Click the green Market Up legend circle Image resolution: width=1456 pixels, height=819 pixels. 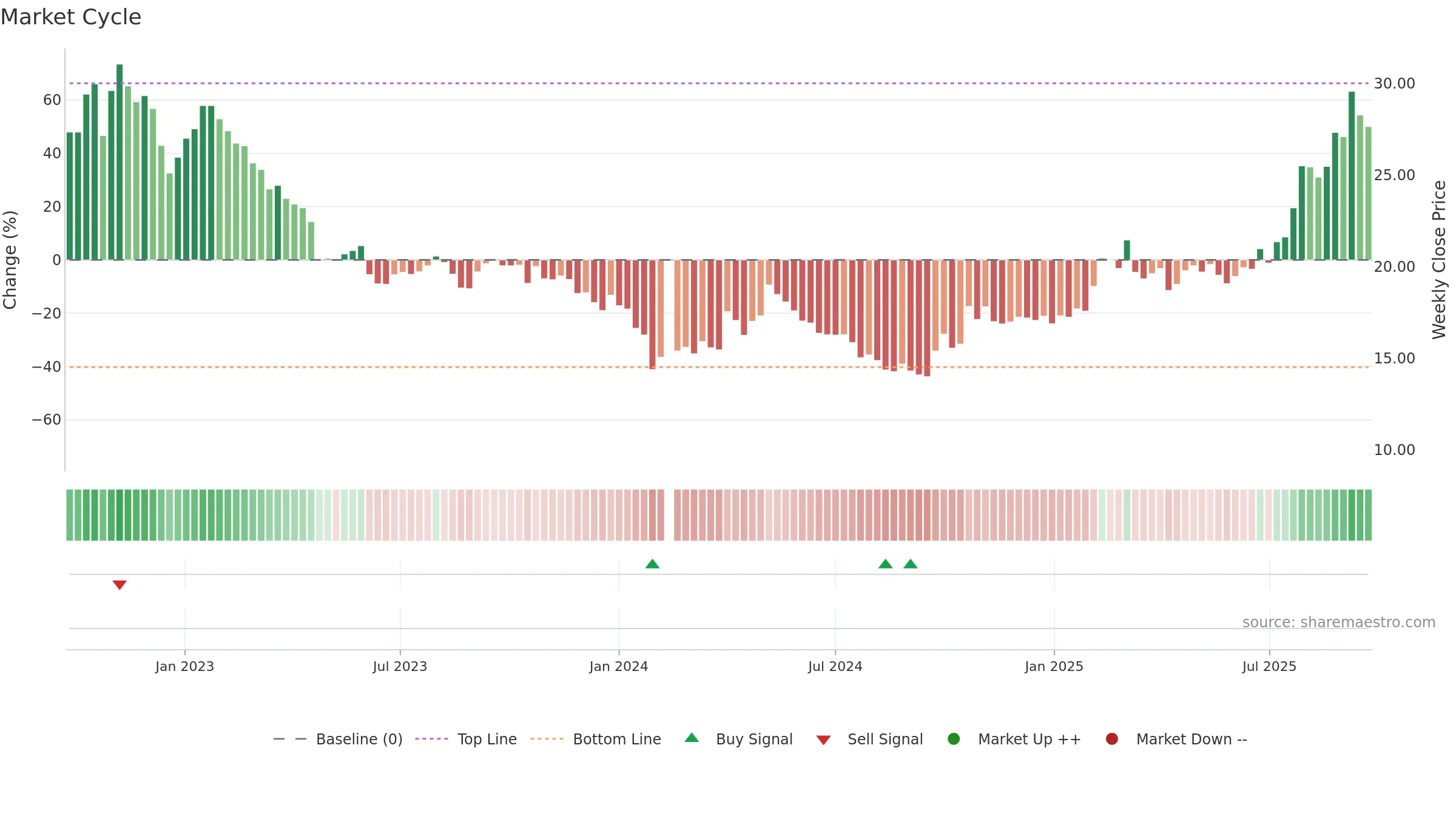click(x=954, y=739)
